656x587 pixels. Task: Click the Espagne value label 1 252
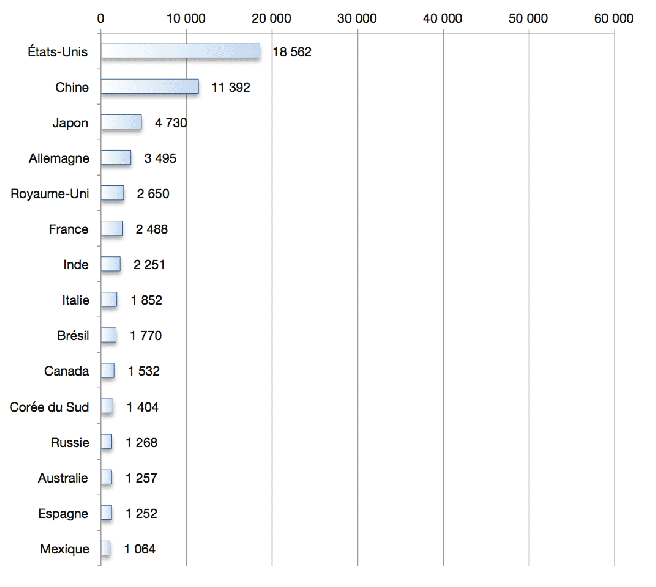pos(141,514)
